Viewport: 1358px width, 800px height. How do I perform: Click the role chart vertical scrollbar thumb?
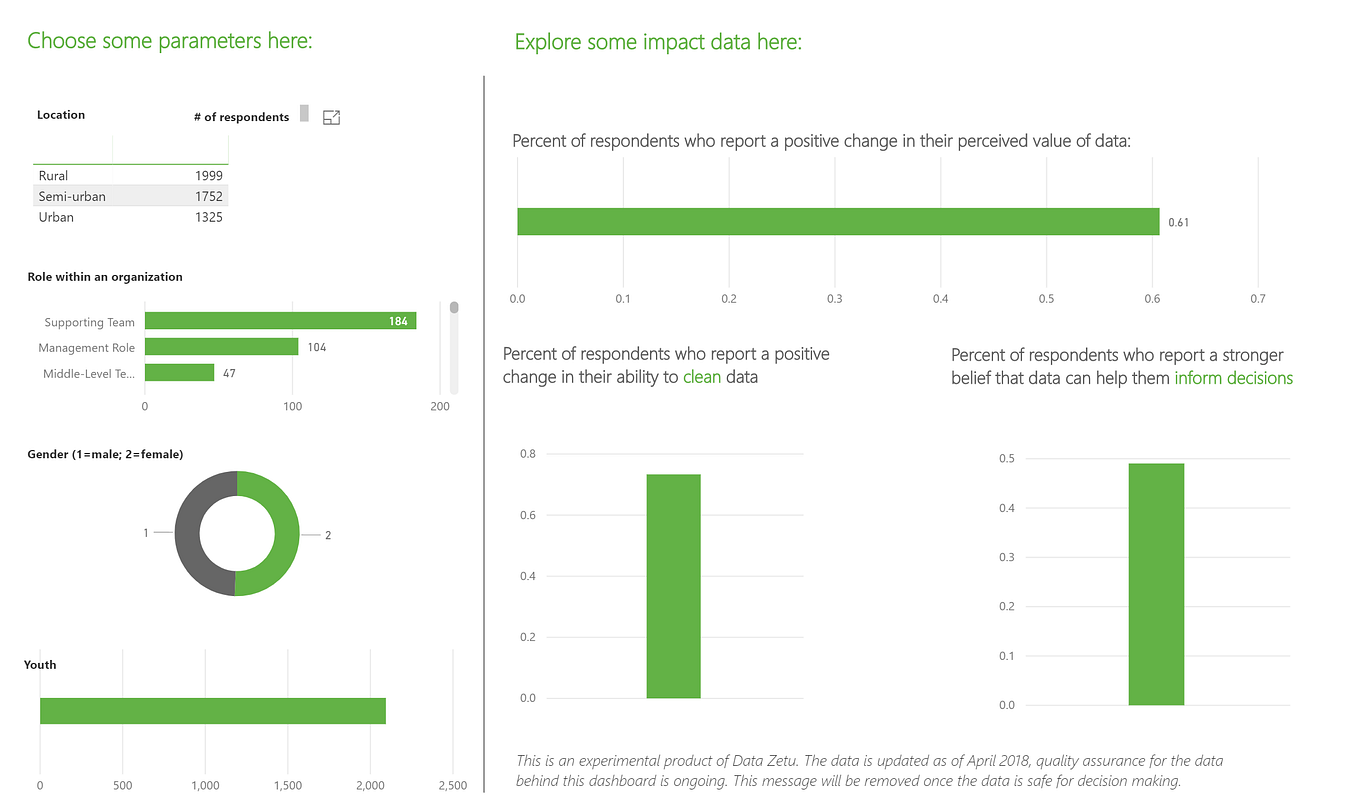click(x=454, y=307)
